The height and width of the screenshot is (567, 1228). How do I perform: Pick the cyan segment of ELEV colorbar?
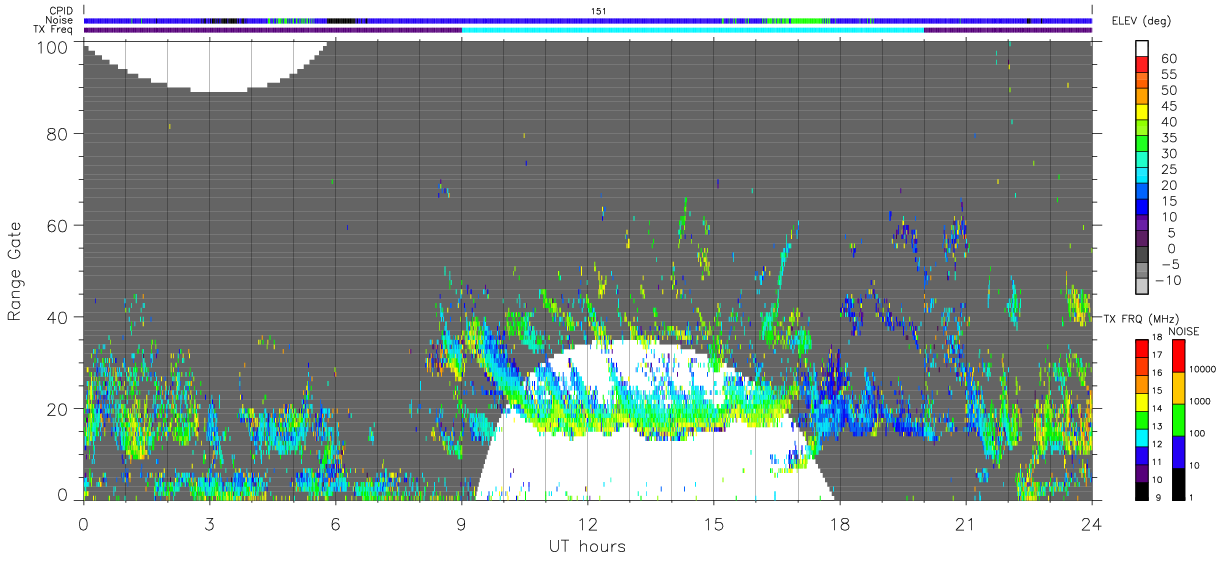[x=1142, y=177]
